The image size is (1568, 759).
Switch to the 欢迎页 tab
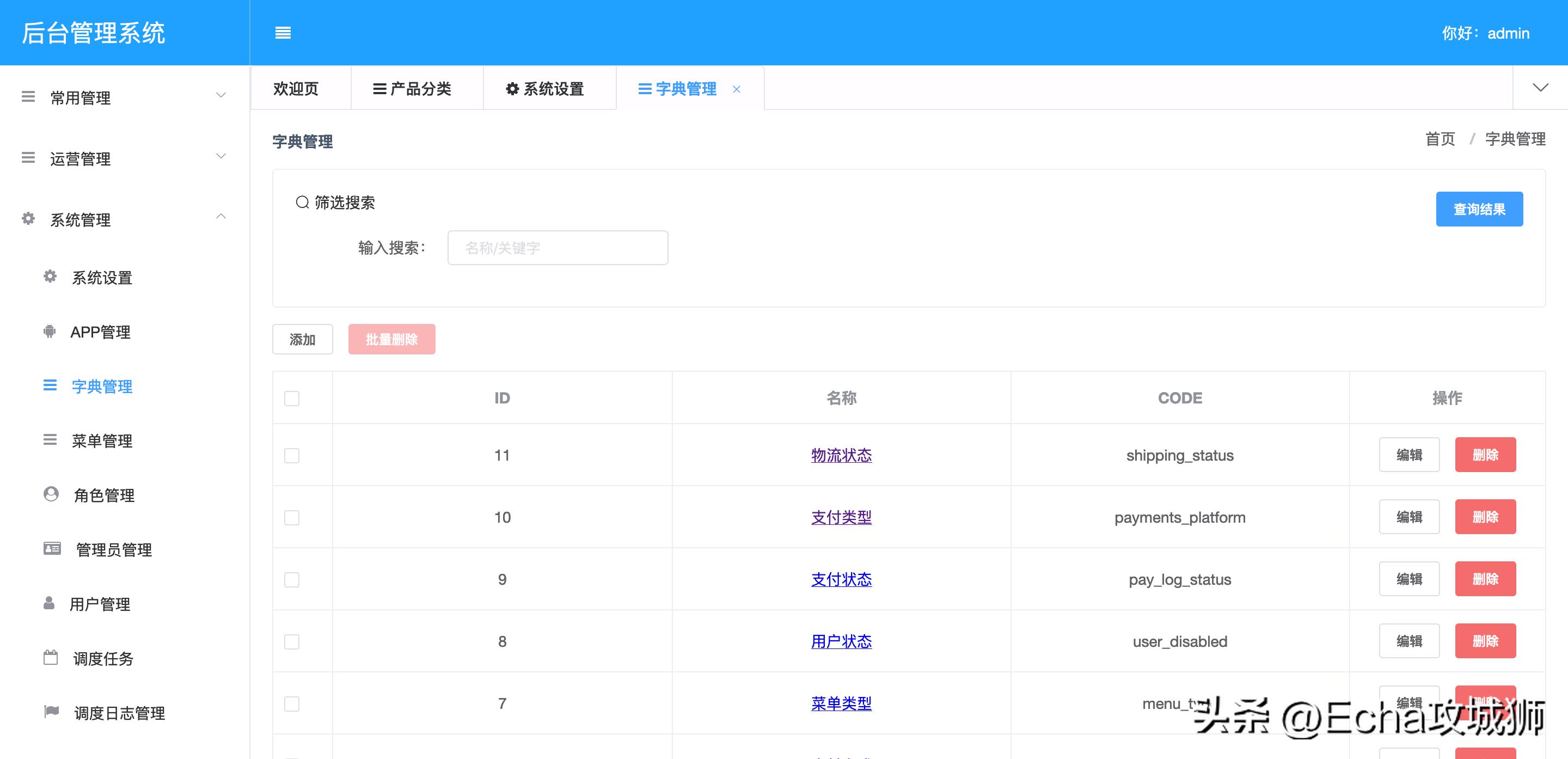[x=299, y=89]
